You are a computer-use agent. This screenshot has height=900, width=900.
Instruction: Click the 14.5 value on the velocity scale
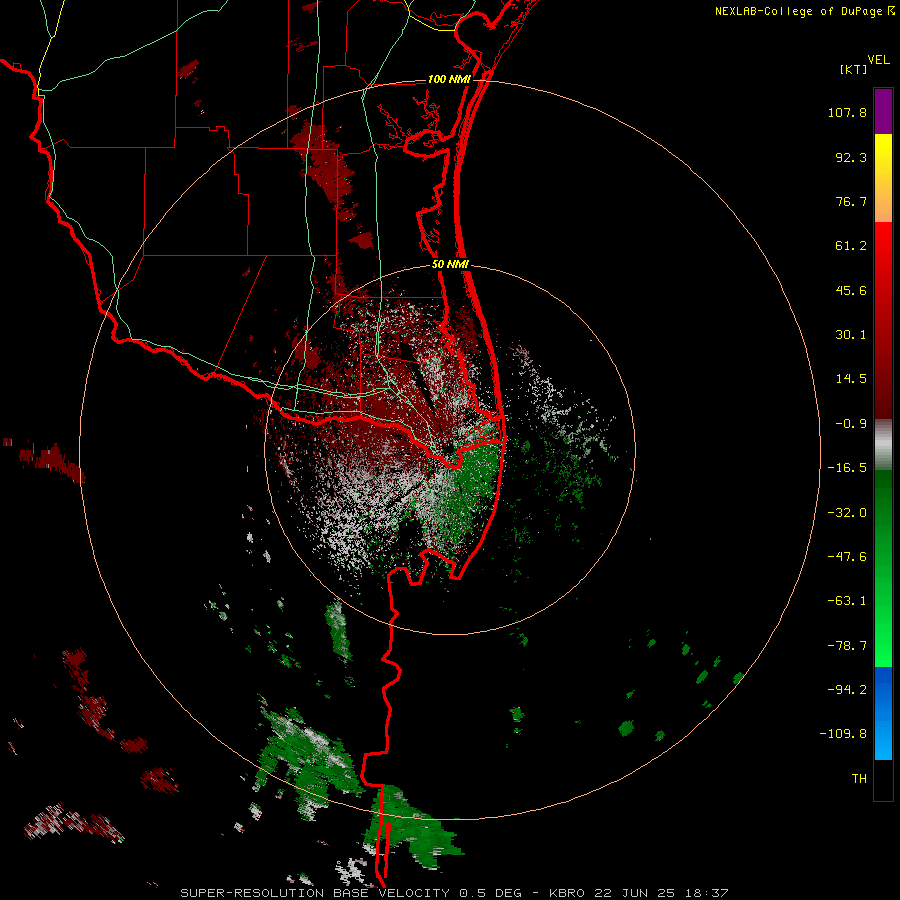coord(851,379)
